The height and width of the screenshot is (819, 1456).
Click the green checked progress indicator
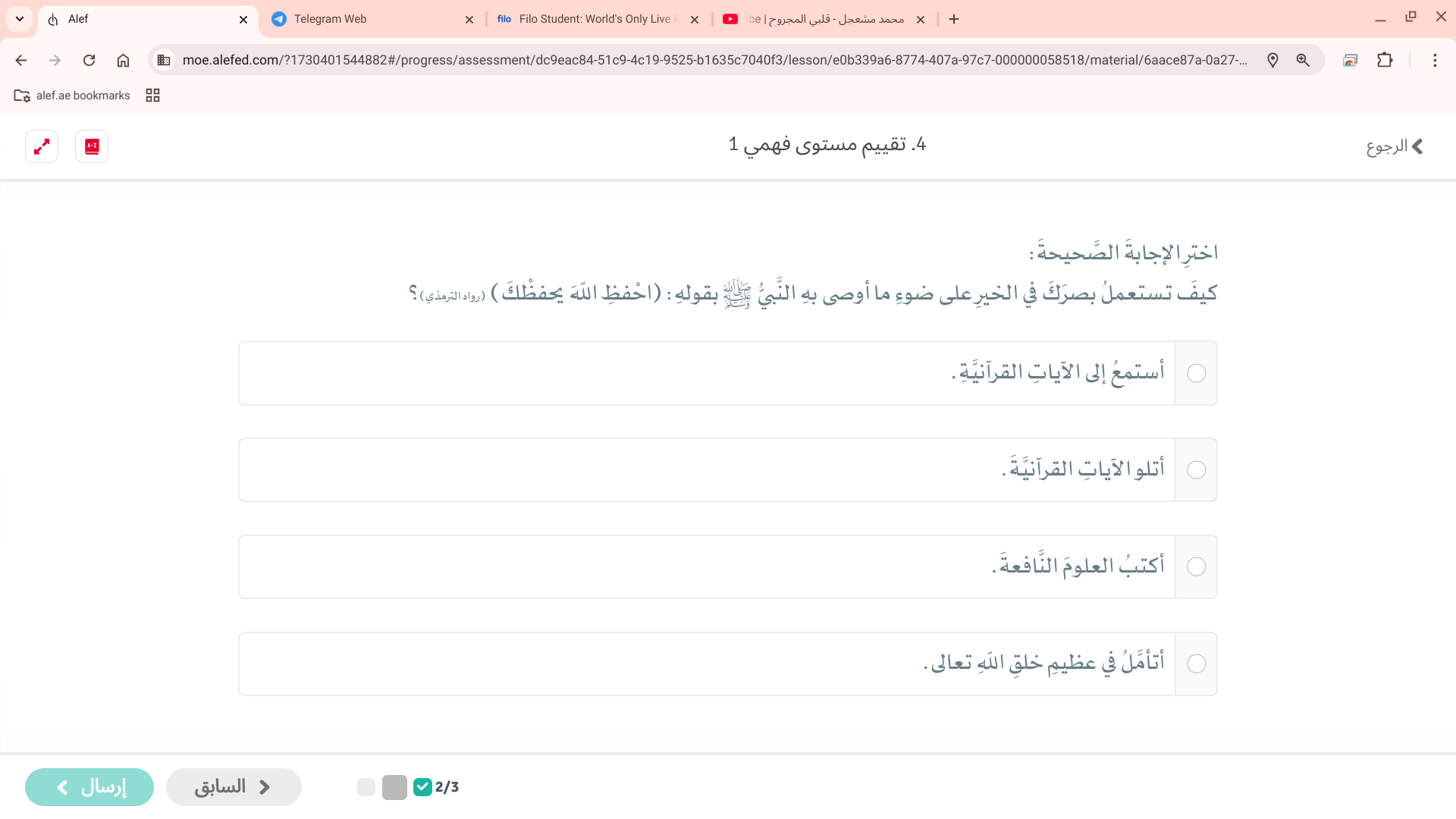[422, 787]
